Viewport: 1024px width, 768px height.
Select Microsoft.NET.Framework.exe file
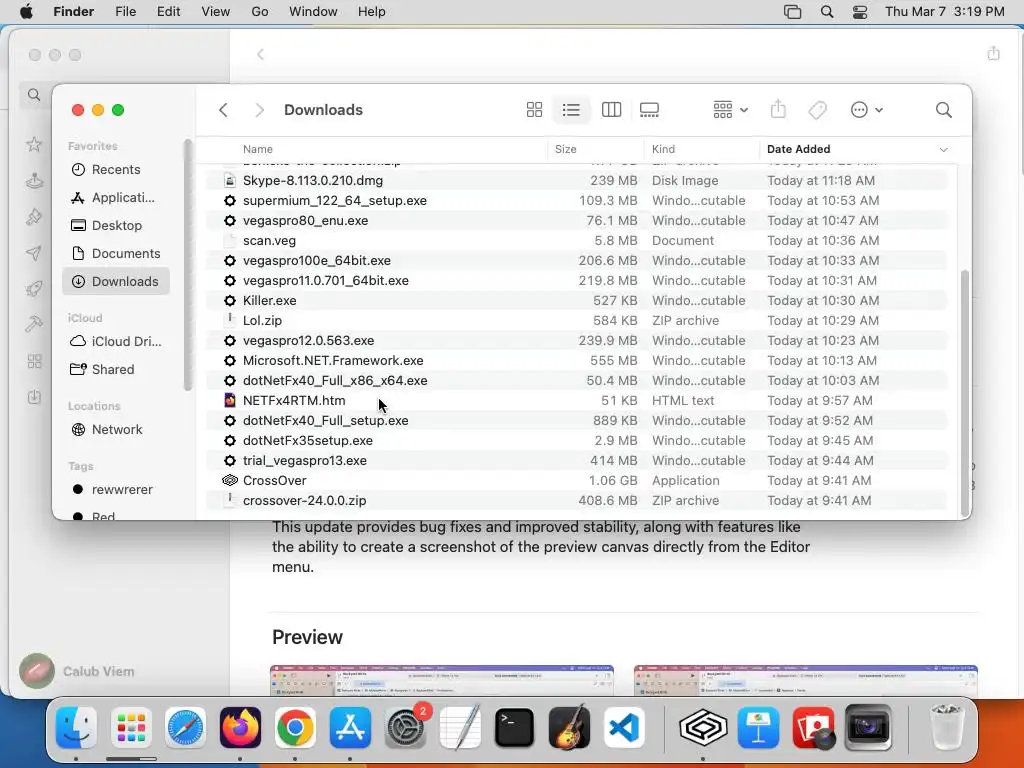577,360
